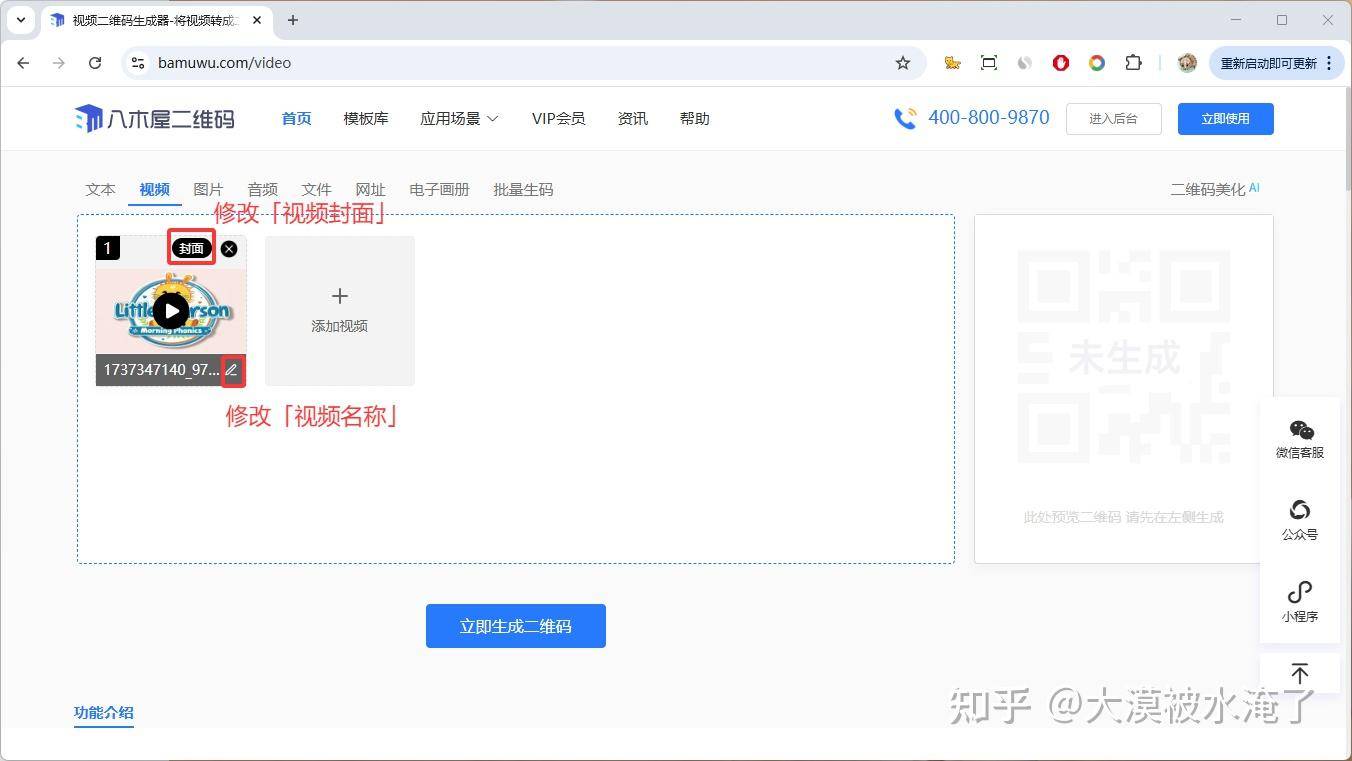Switch to the 图片 tab
The width and height of the screenshot is (1352, 761).
click(x=208, y=189)
